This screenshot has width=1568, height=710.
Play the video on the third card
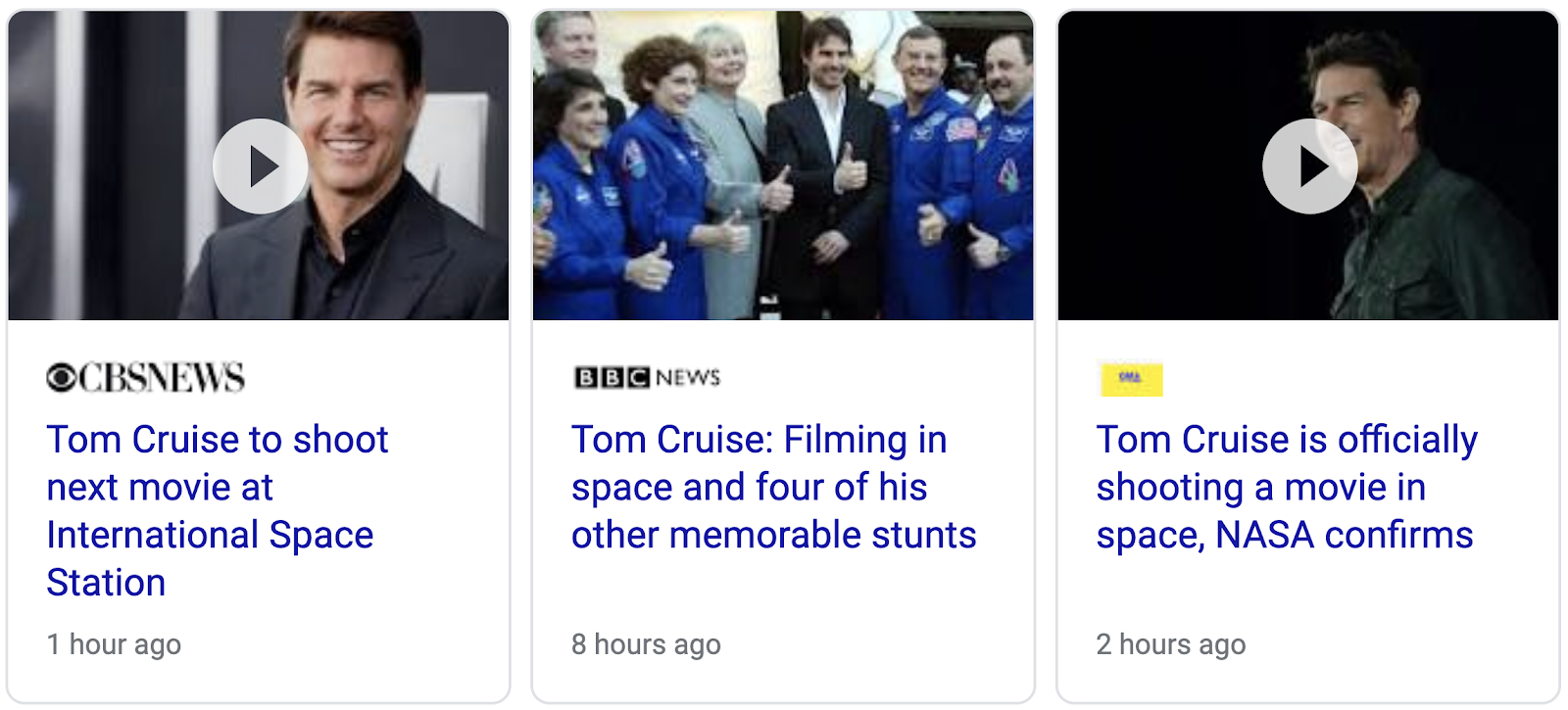pos(1309,166)
